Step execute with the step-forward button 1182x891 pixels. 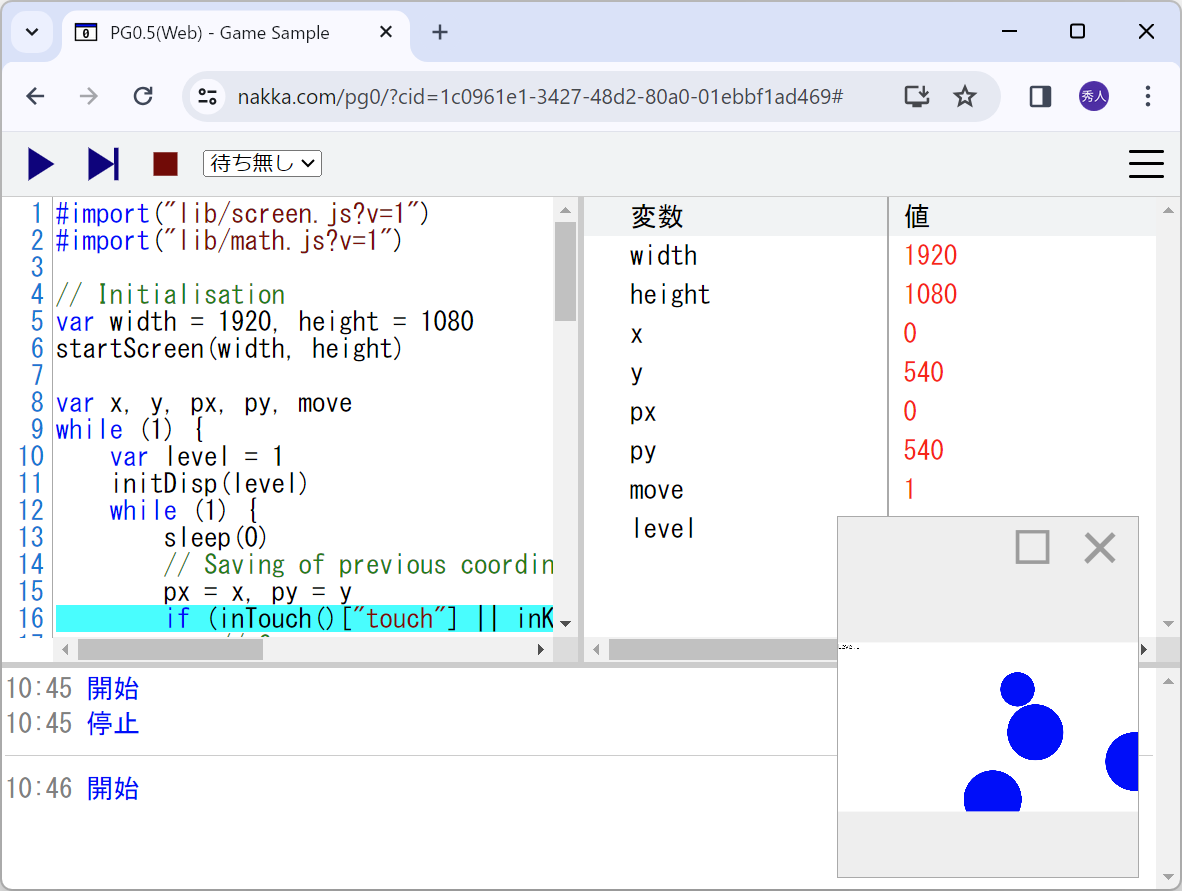point(103,164)
